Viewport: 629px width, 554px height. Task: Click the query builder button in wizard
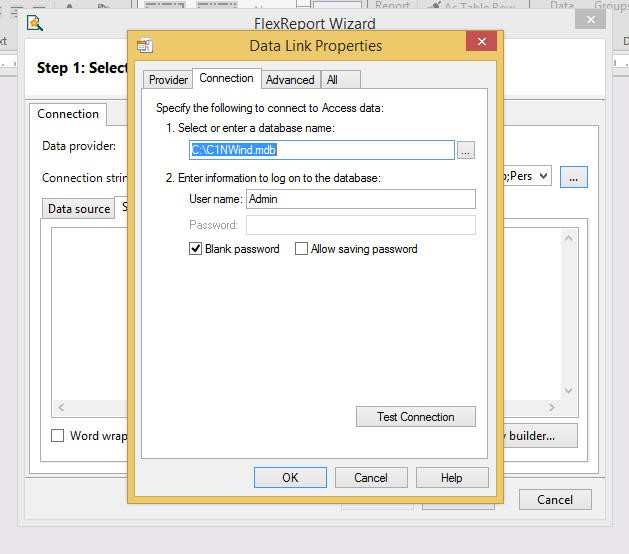coord(540,436)
